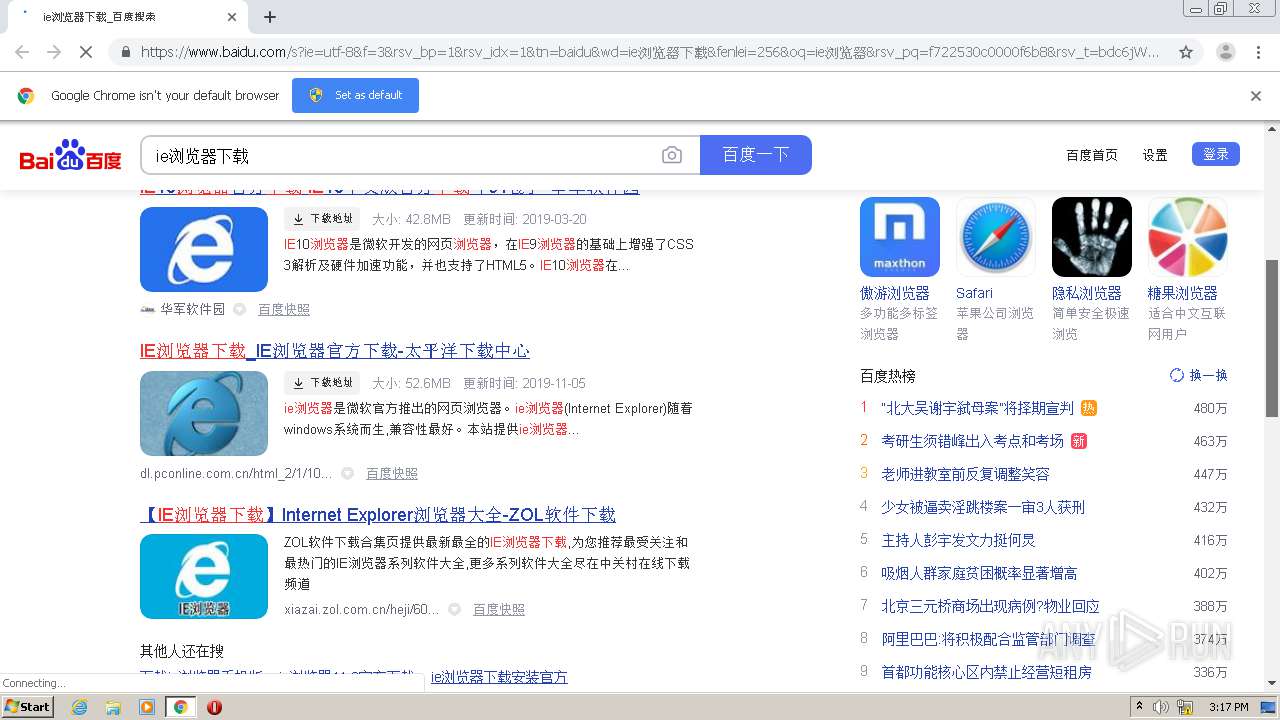Focus the Baidu search input field

click(400, 155)
